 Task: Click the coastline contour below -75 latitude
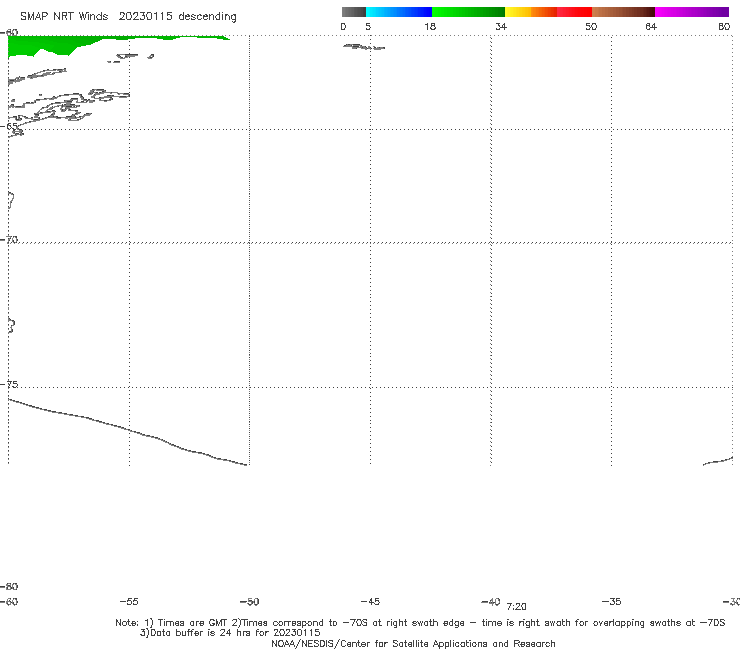(x=127, y=431)
